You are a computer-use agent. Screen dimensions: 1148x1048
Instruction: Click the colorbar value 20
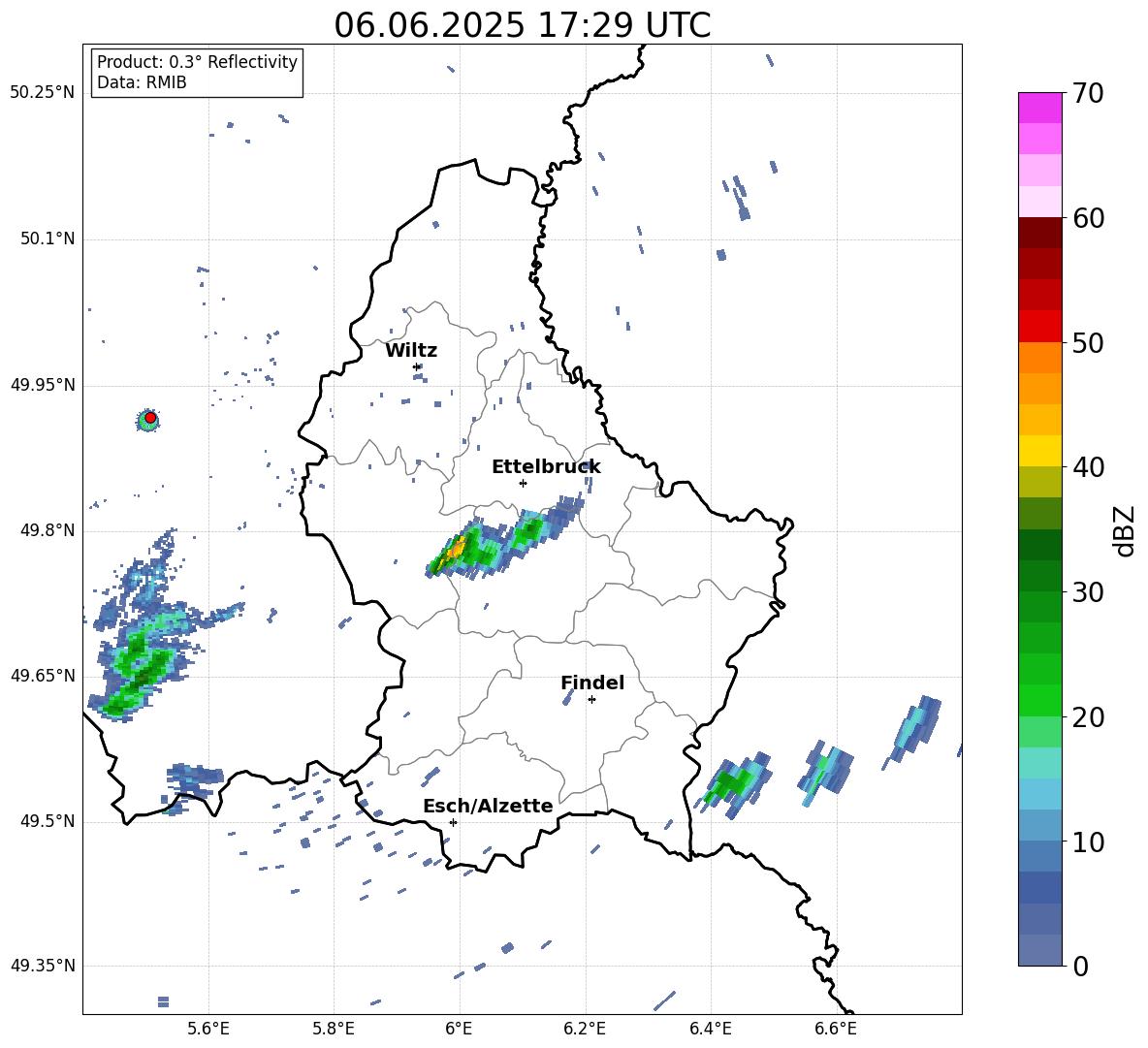tap(1088, 717)
